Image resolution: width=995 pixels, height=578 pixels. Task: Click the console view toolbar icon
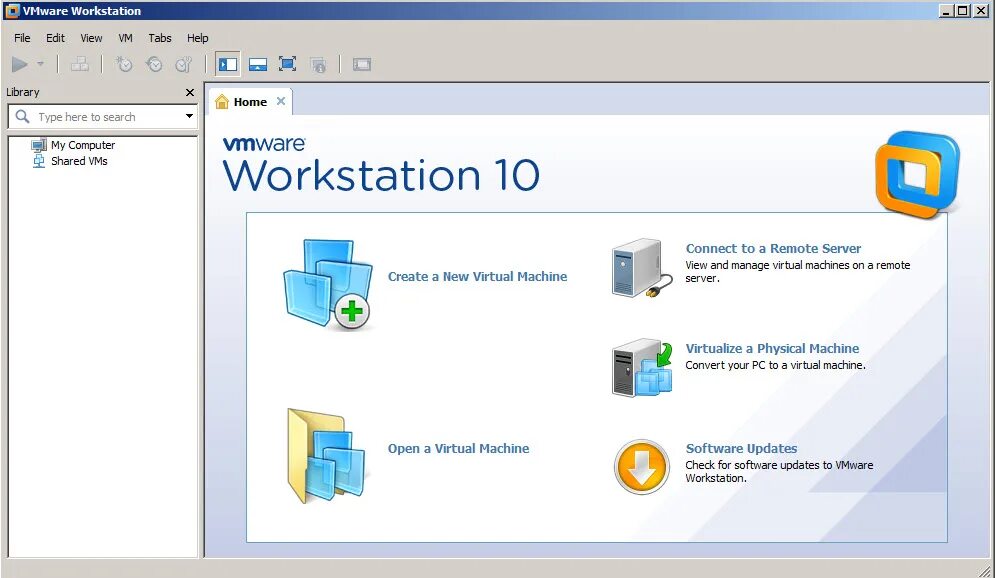click(362, 64)
